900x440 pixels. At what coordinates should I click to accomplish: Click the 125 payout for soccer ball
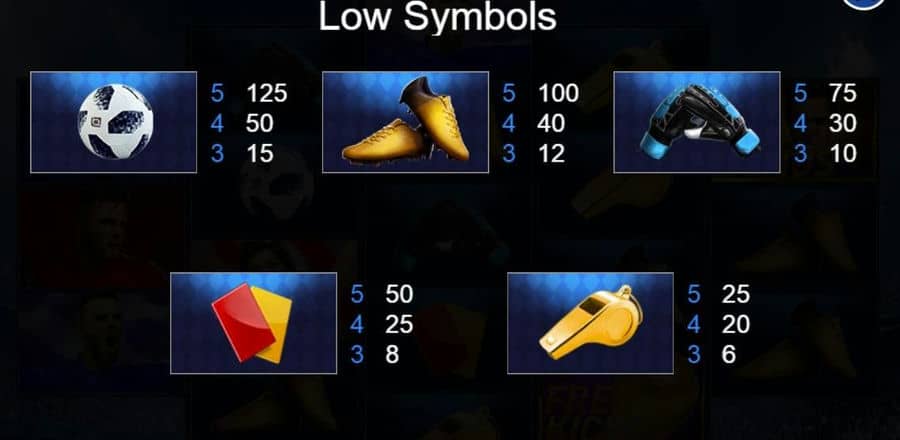click(x=267, y=93)
